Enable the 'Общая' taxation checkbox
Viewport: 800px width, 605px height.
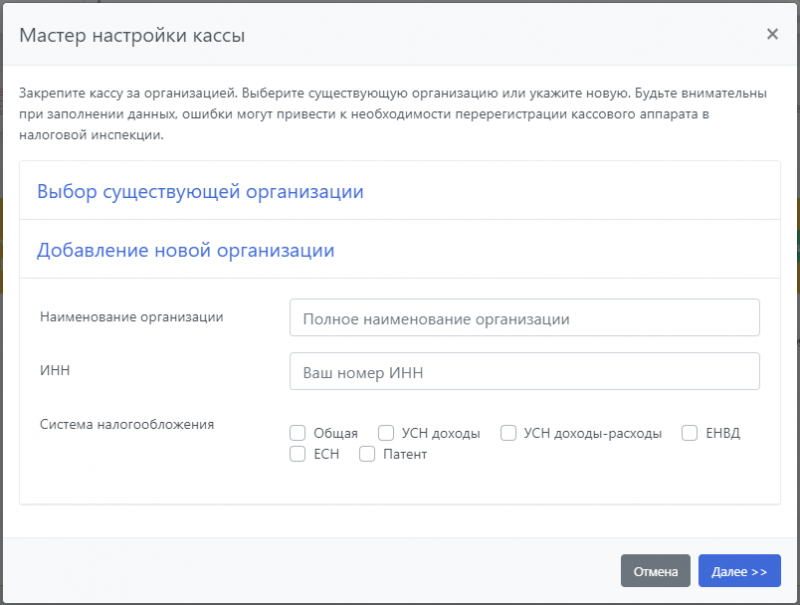(x=297, y=433)
